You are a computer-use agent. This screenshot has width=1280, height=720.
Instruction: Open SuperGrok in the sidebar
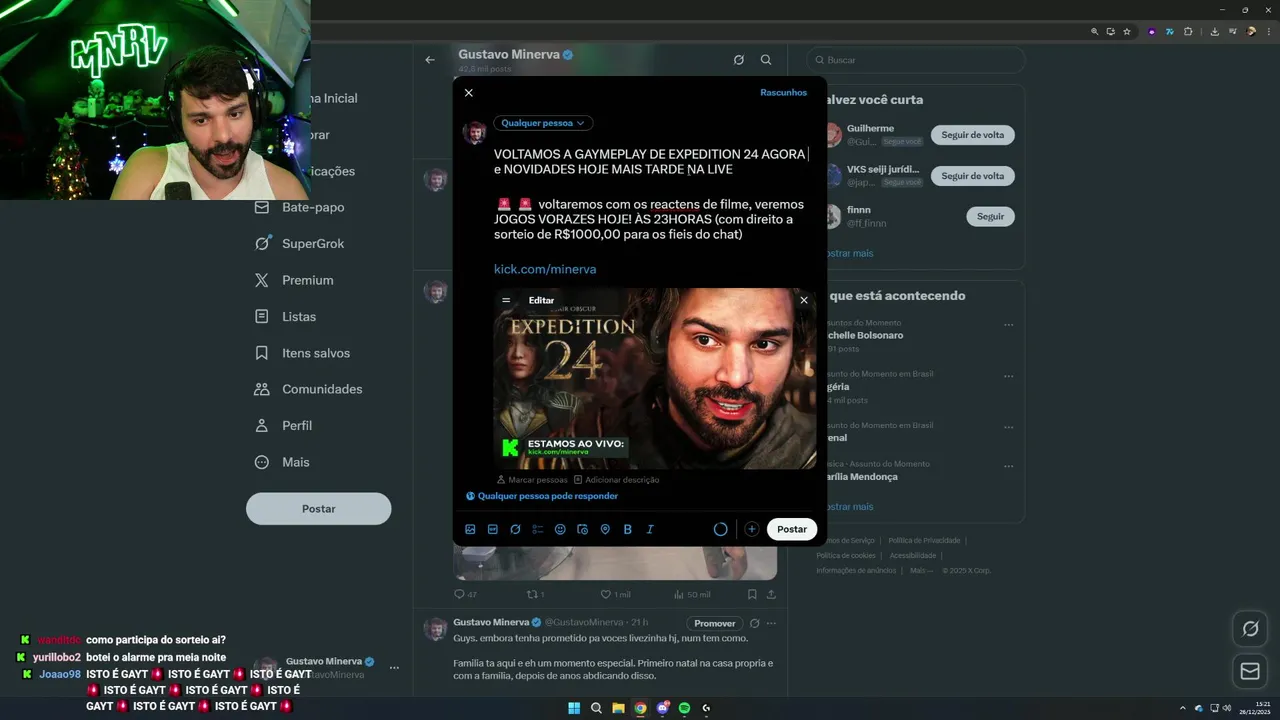299,244
